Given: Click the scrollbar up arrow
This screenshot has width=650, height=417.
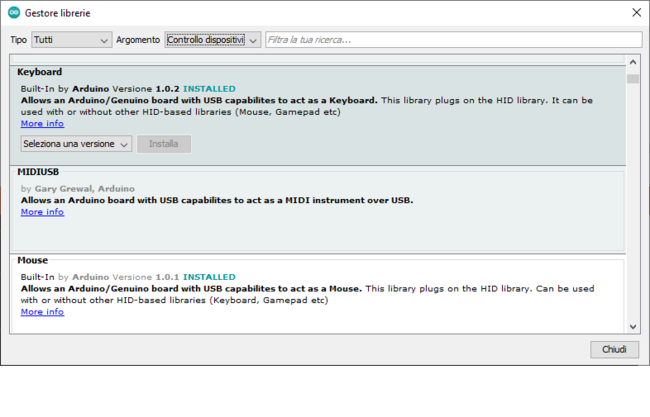Looking at the screenshot, I should click(633, 62).
